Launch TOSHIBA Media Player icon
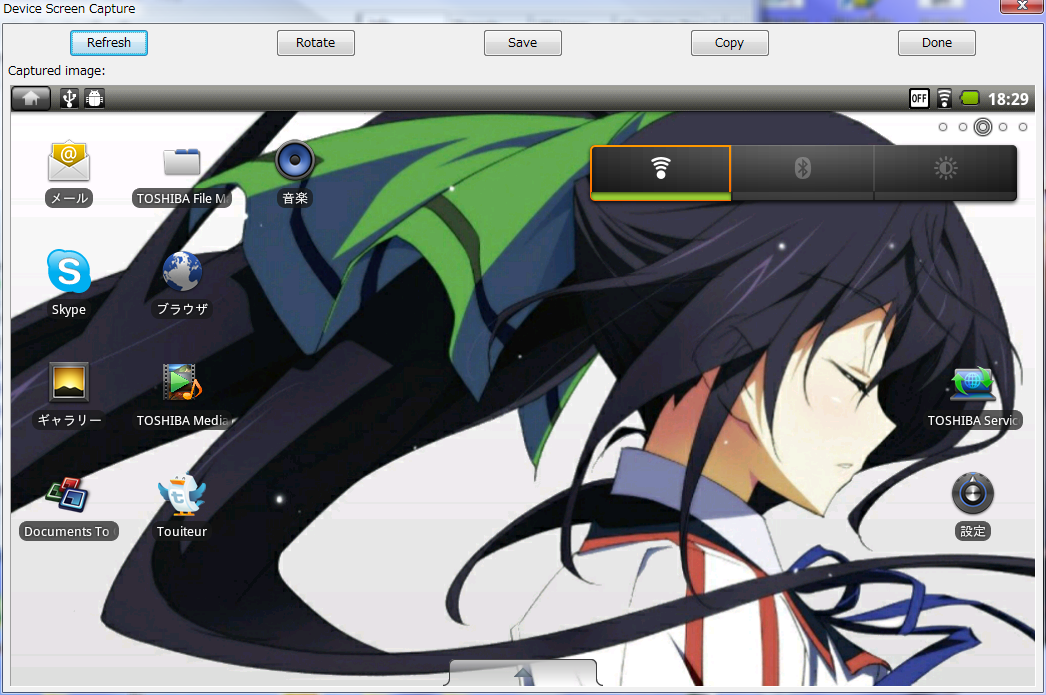The image size is (1046, 695). [182, 382]
